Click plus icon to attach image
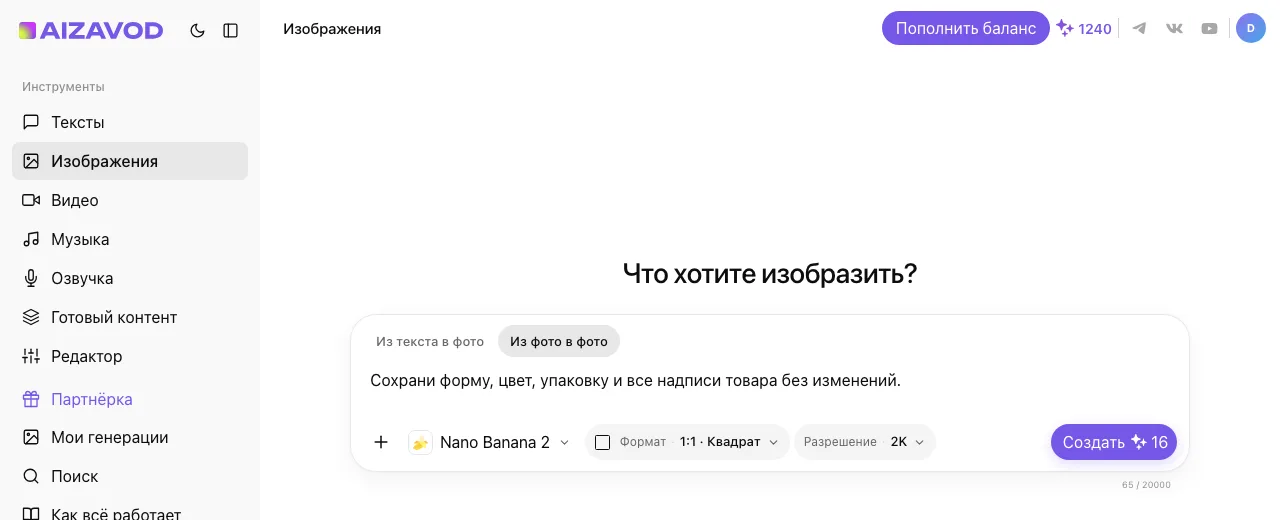Image resolution: width=1280 pixels, height=520 pixels. pyautogui.click(x=381, y=442)
